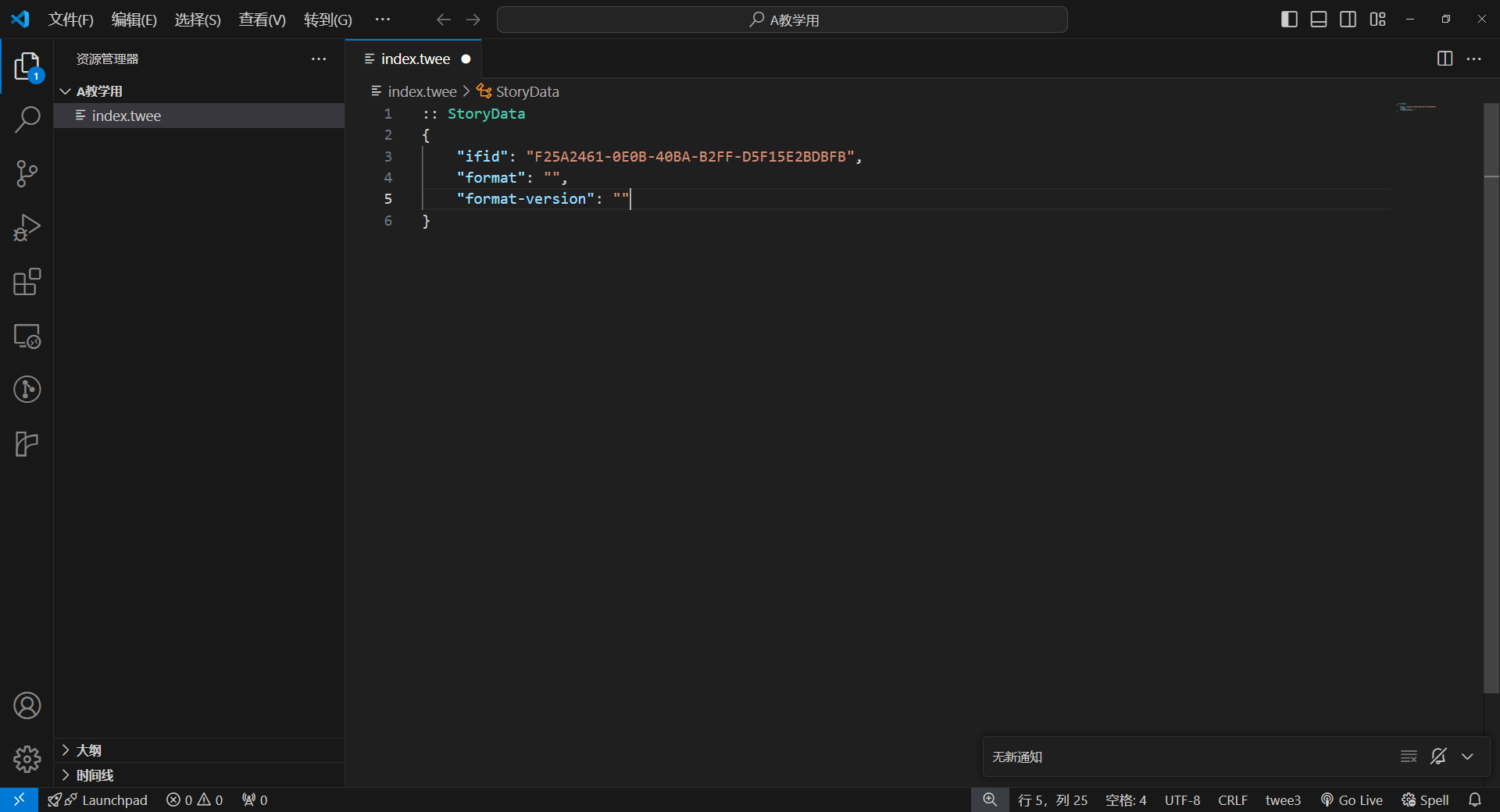Customize layout icon in title bar

1378,20
